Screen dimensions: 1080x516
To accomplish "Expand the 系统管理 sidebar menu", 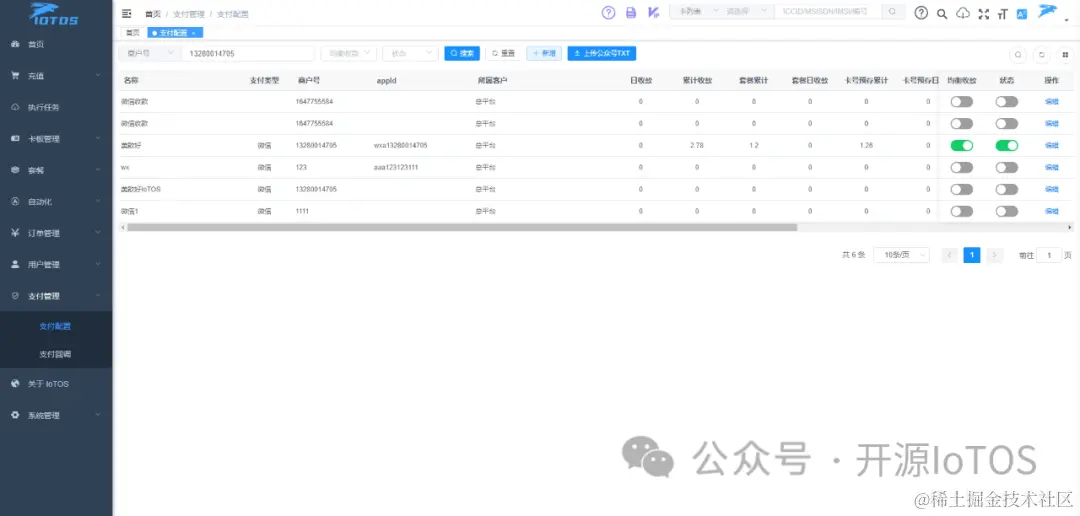I will pos(55,415).
